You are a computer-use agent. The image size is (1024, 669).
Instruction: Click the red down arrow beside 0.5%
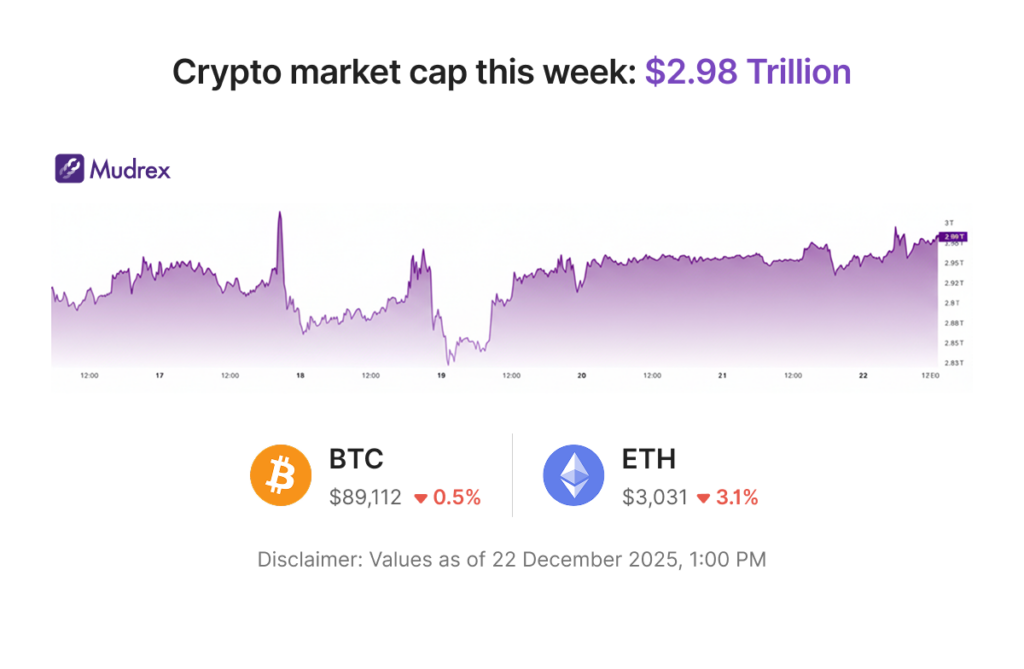coord(421,498)
